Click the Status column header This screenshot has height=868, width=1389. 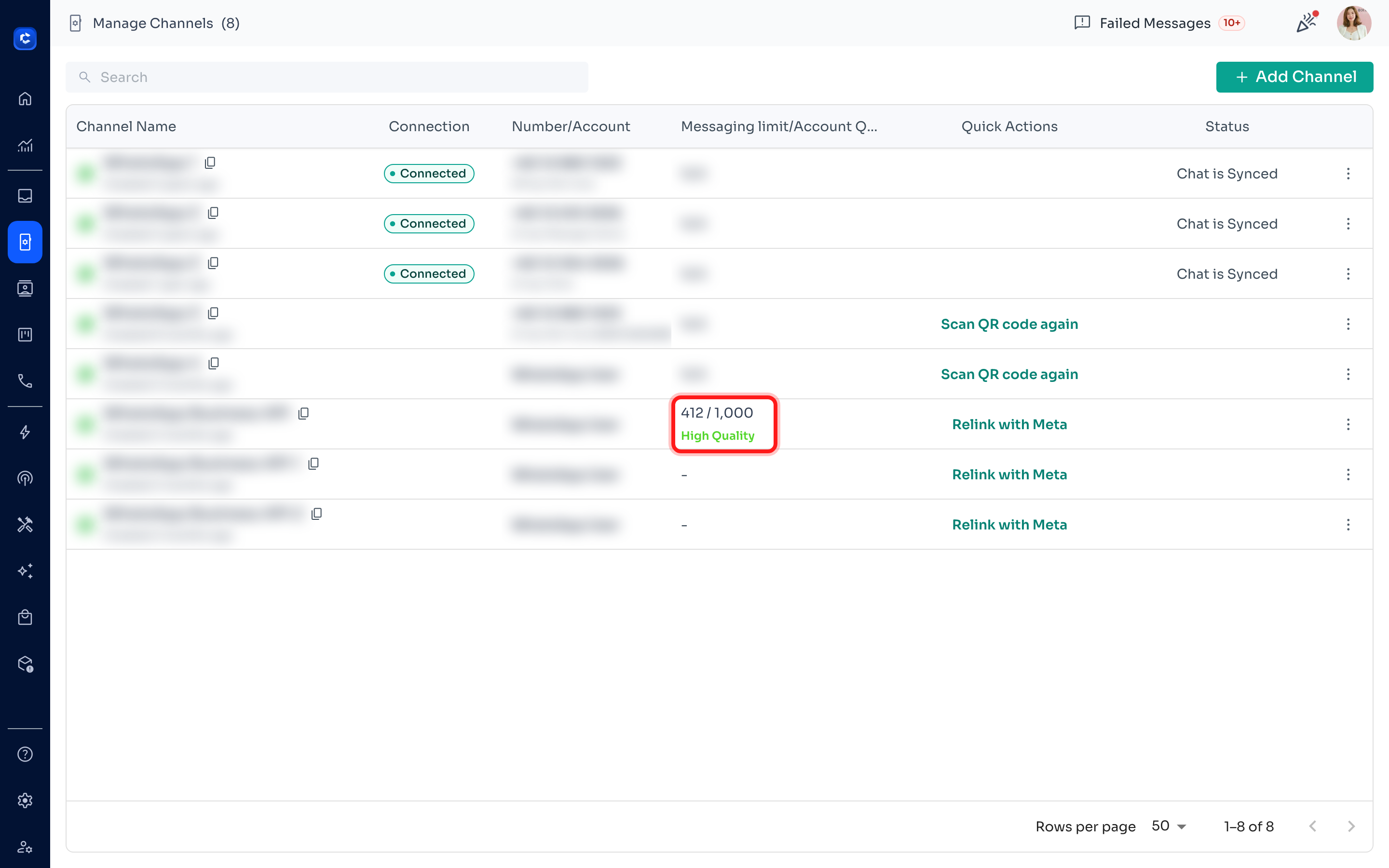coord(1226,126)
